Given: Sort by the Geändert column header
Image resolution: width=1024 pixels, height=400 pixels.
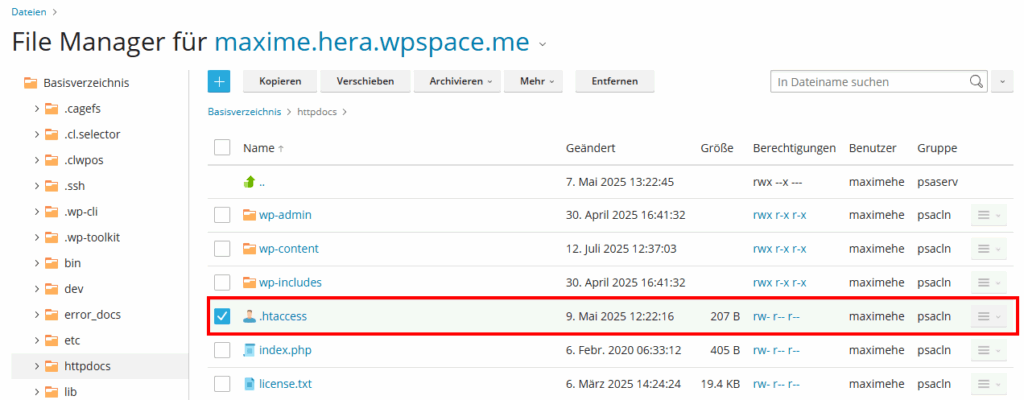Looking at the screenshot, I should (x=590, y=148).
